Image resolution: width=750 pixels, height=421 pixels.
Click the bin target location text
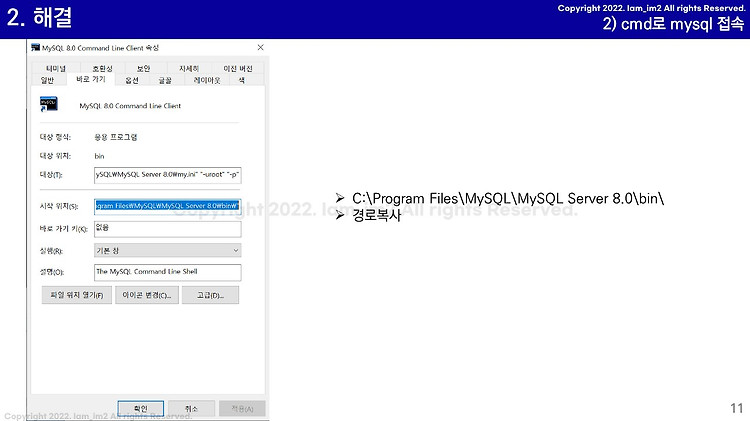point(99,156)
